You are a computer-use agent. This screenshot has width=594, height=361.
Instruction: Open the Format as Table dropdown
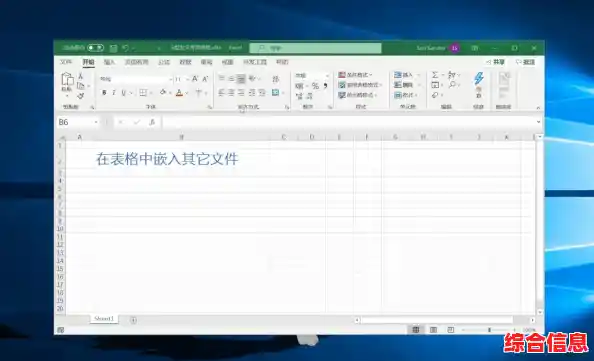[x=360, y=85]
